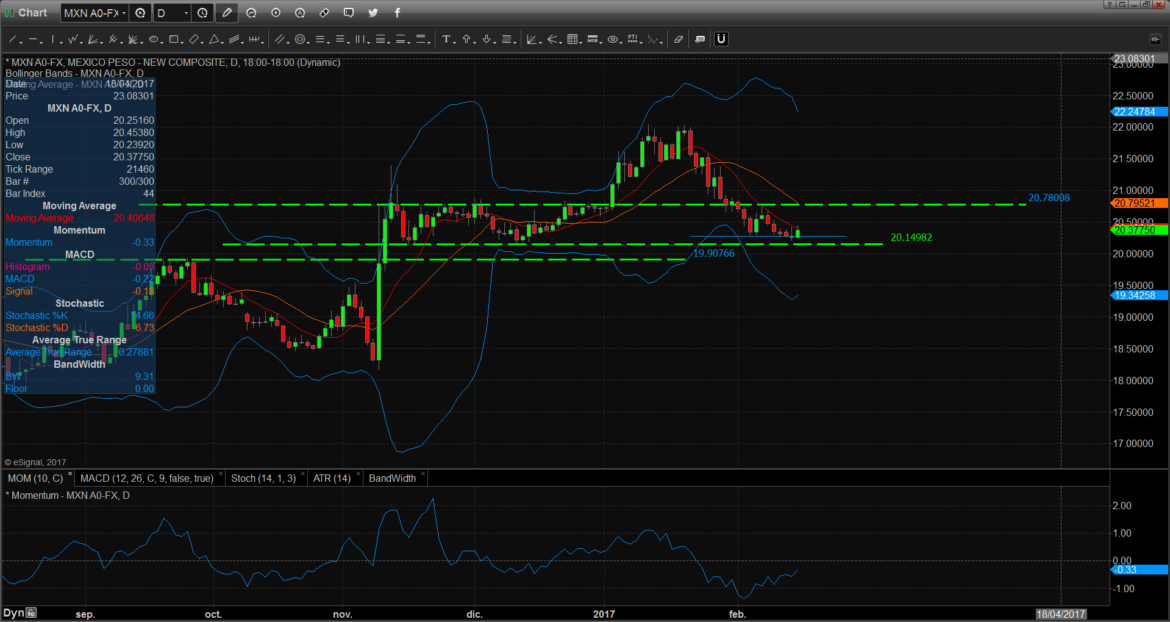Screen dimensions: 1170x622
Task: Select the zigzag polyline drawing tool
Action: 73,39
